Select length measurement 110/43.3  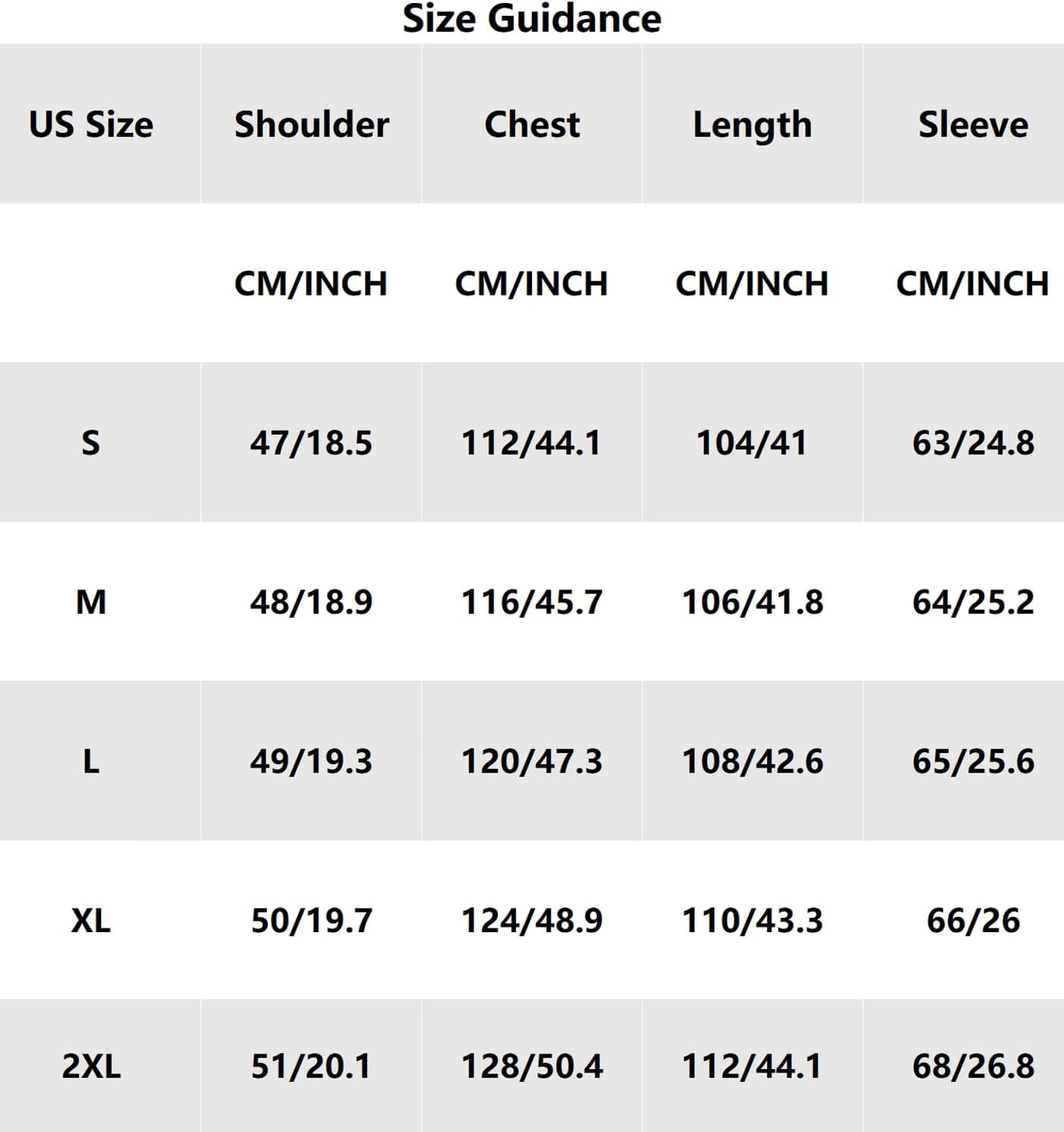tap(752, 921)
